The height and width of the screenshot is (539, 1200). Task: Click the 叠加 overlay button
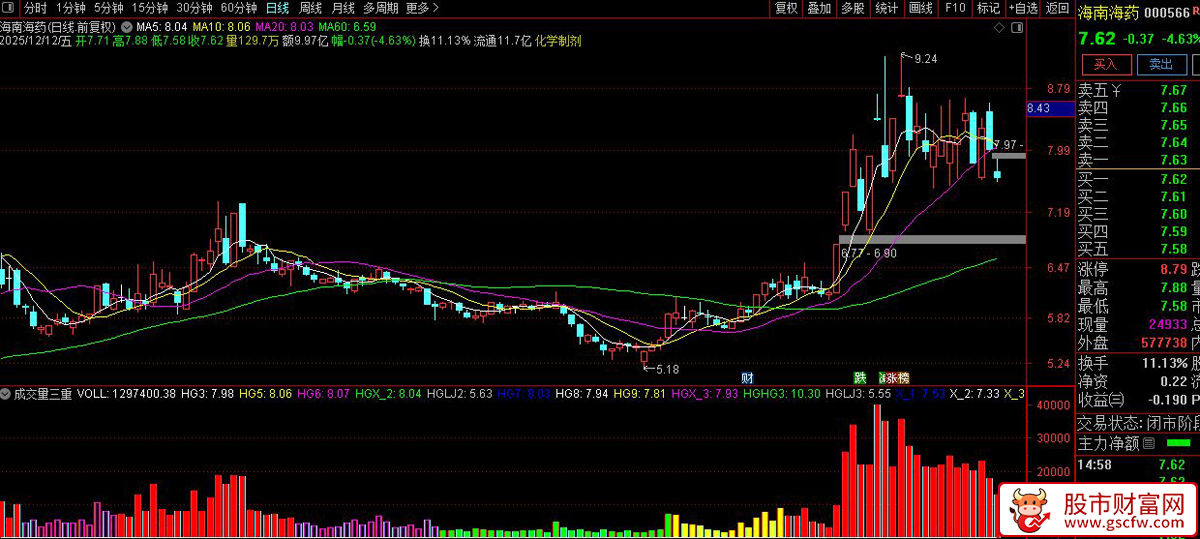[819, 7]
